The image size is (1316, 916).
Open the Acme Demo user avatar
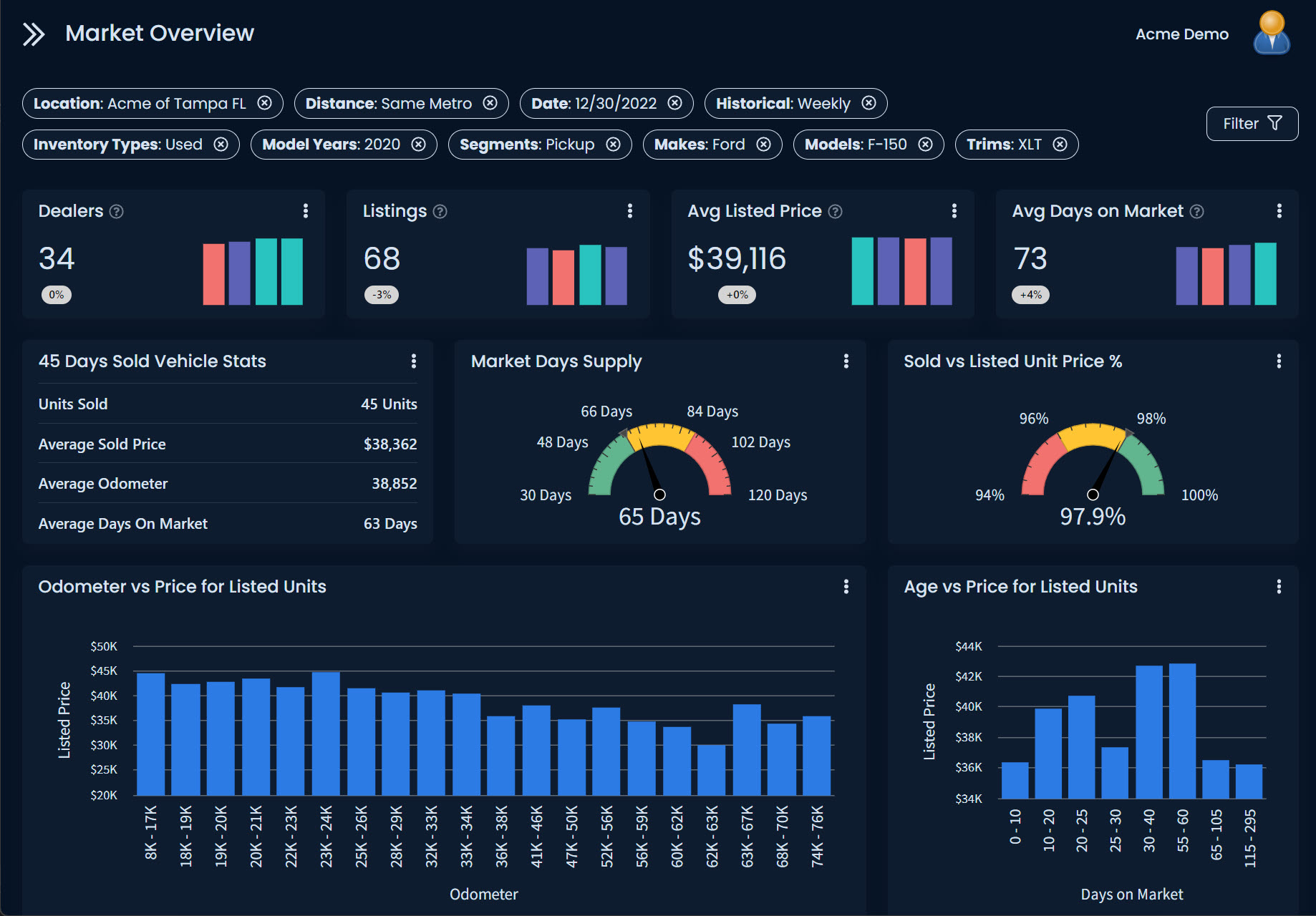coord(1271,34)
